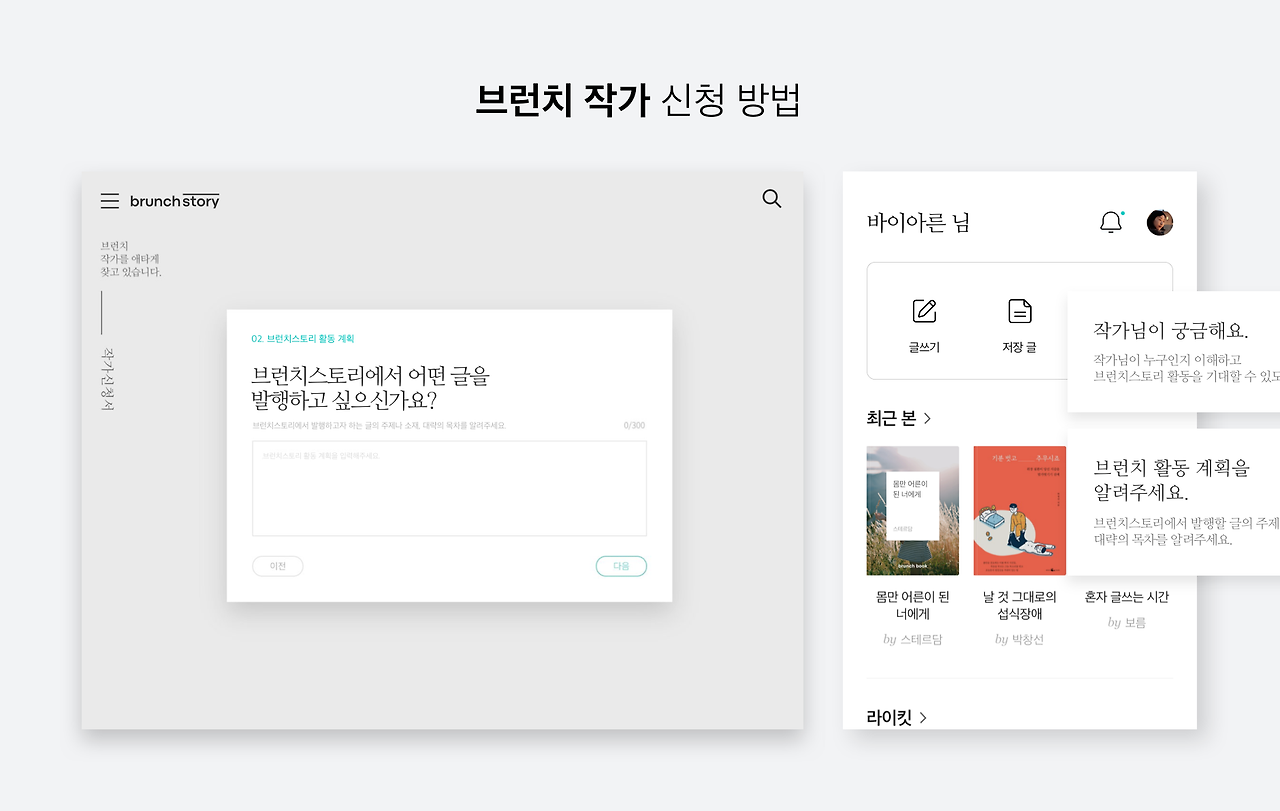
Task: Click the author link by 박창선
Action: tap(1019, 640)
